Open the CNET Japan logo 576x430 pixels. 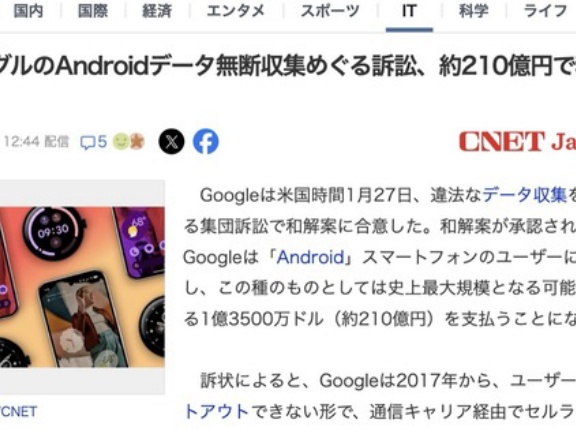point(517,141)
